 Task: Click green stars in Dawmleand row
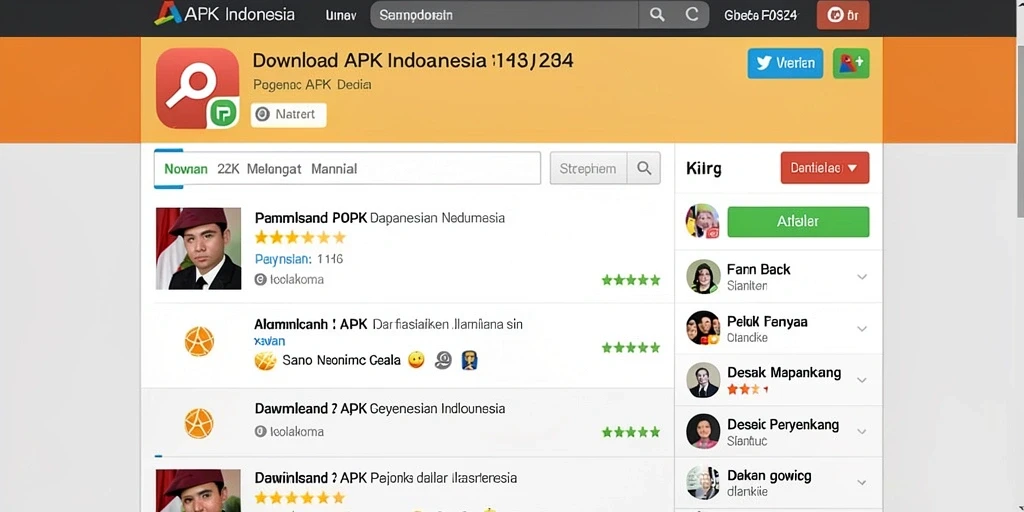click(x=631, y=432)
